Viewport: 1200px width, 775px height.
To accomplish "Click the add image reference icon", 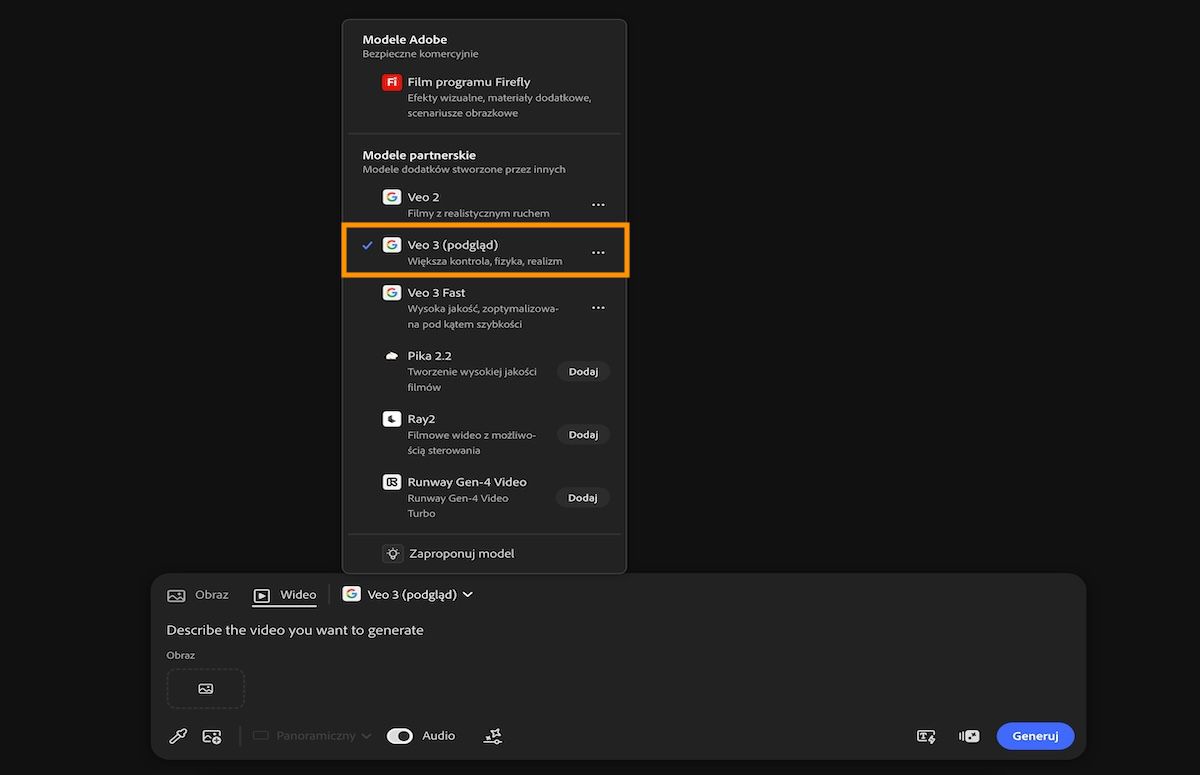I will pos(211,736).
